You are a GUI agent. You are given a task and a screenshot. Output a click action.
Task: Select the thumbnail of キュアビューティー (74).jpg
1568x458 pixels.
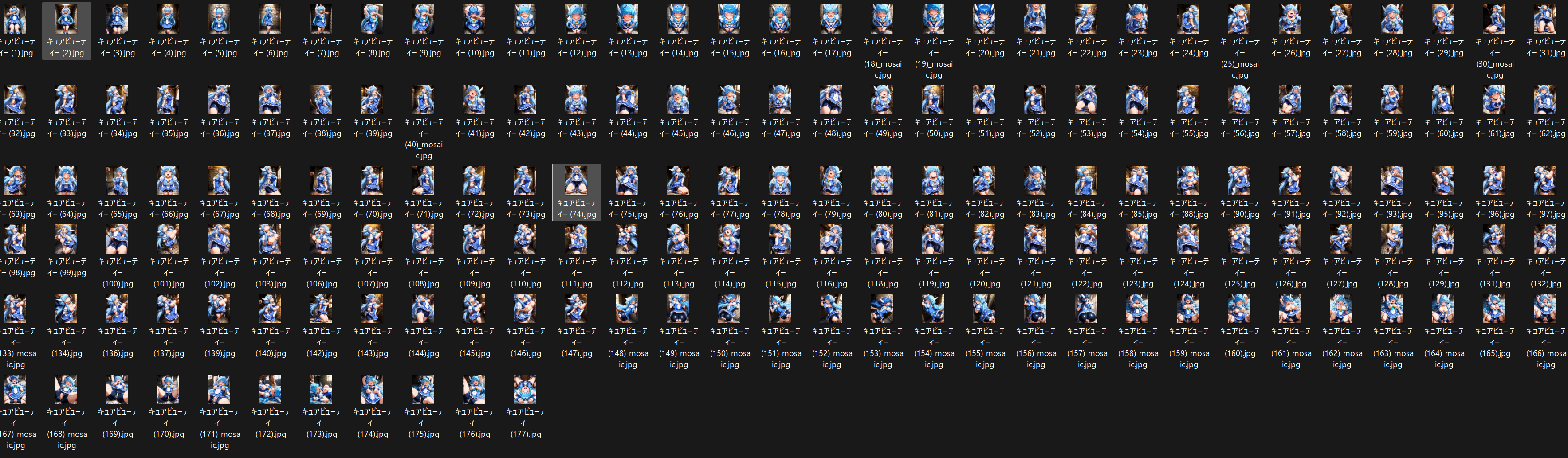tap(577, 180)
